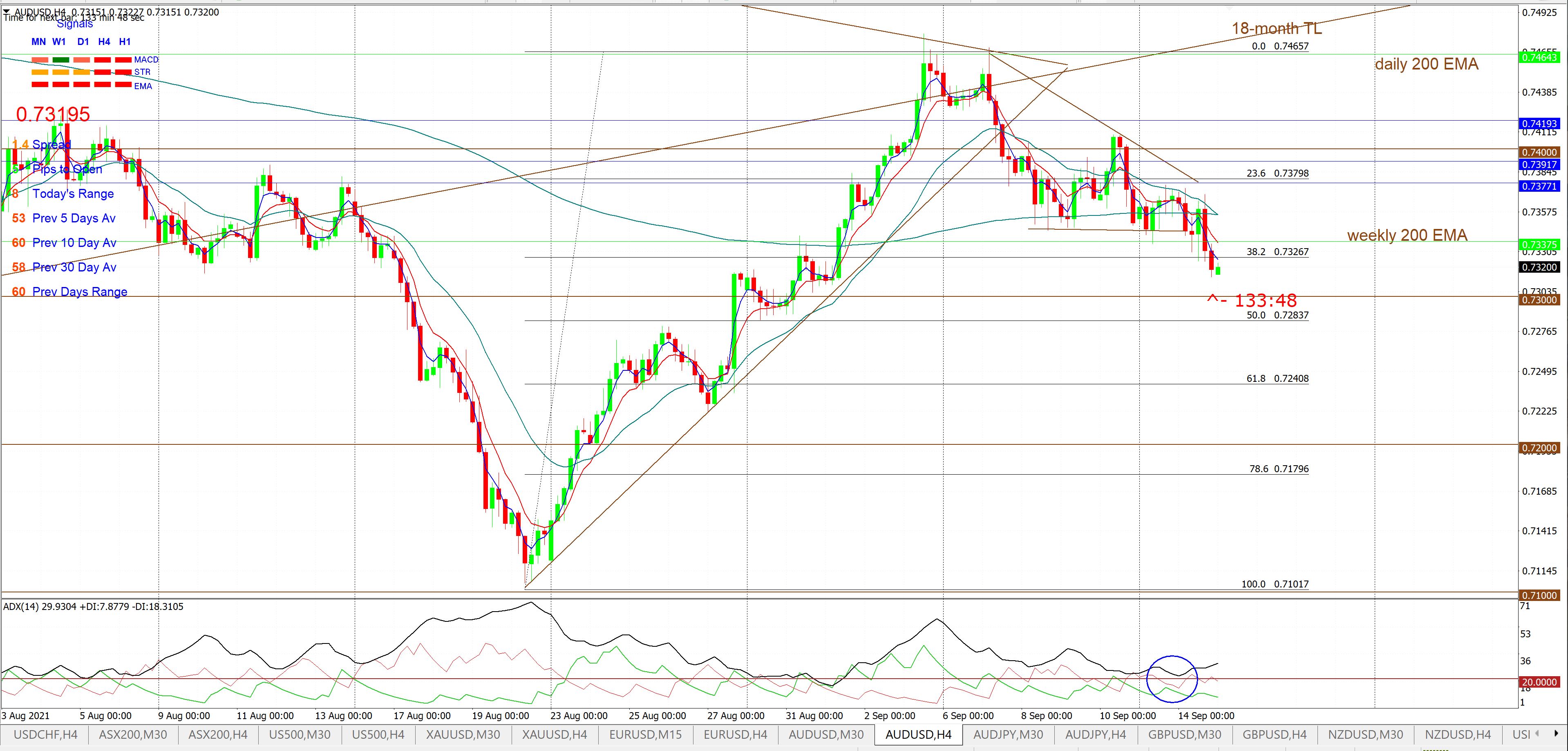The width and height of the screenshot is (1568, 751).
Task: Open the XAUUSD,M30 chart tab
Action: pyautogui.click(x=463, y=735)
